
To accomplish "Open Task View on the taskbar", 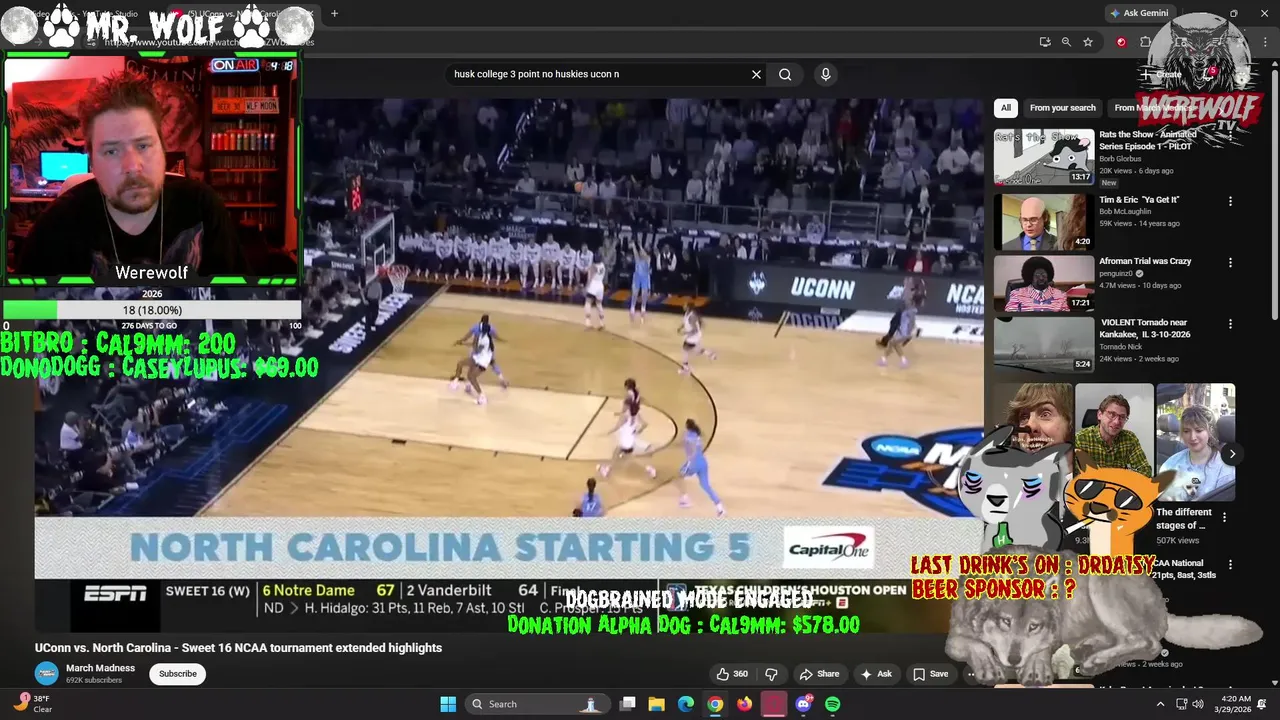I will 628,704.
